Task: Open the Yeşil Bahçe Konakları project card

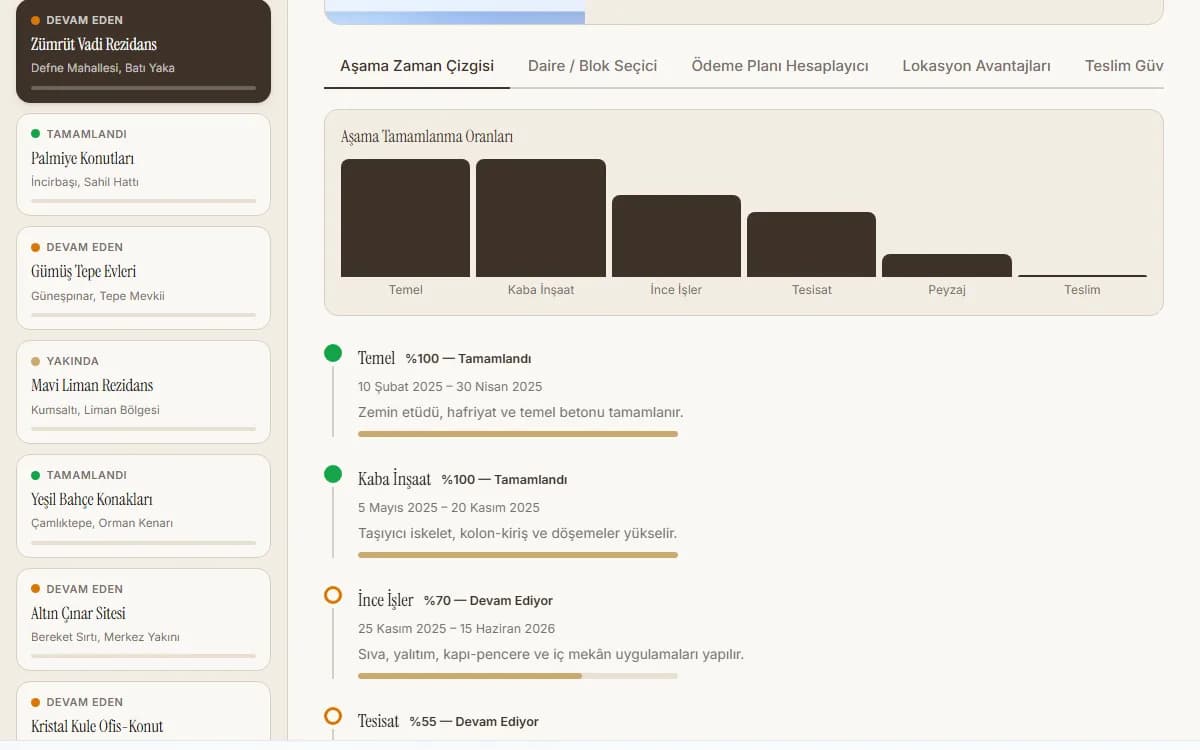Action: coord(143,506)
